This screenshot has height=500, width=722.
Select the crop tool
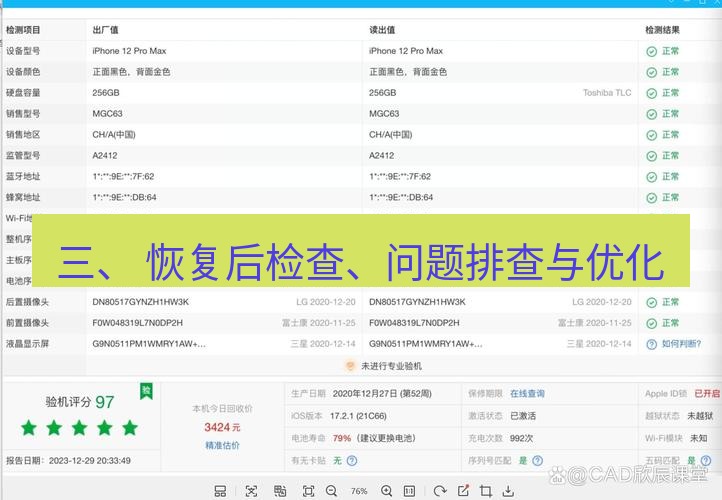[485, 491]
